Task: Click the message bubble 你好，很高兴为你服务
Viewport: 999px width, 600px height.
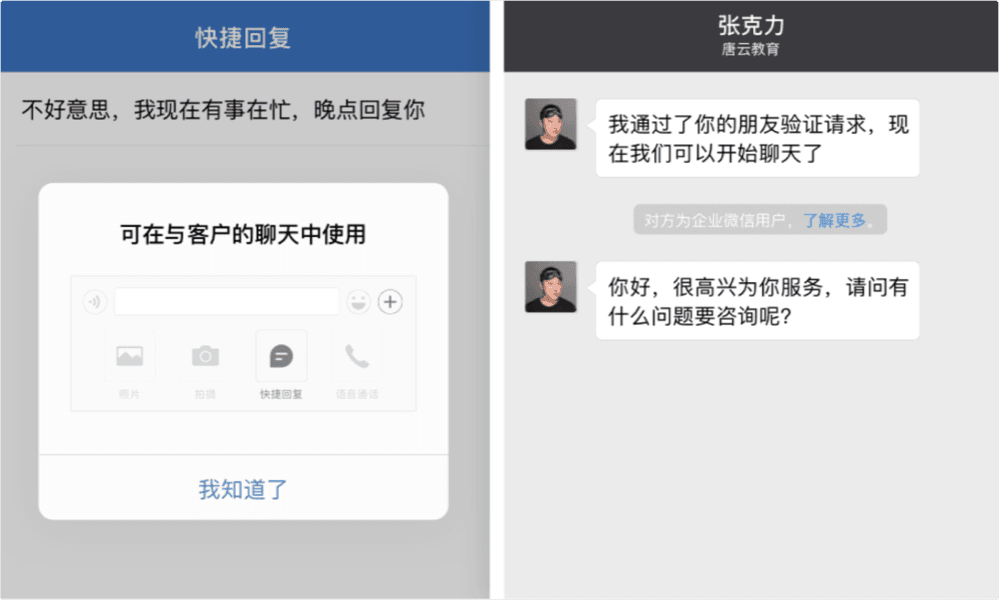Action: (x=758, y=301)
